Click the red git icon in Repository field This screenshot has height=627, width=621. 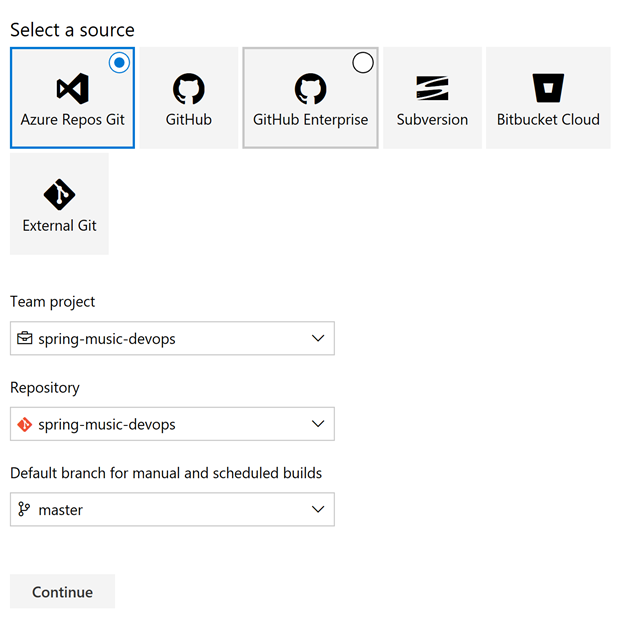point(25,424)
